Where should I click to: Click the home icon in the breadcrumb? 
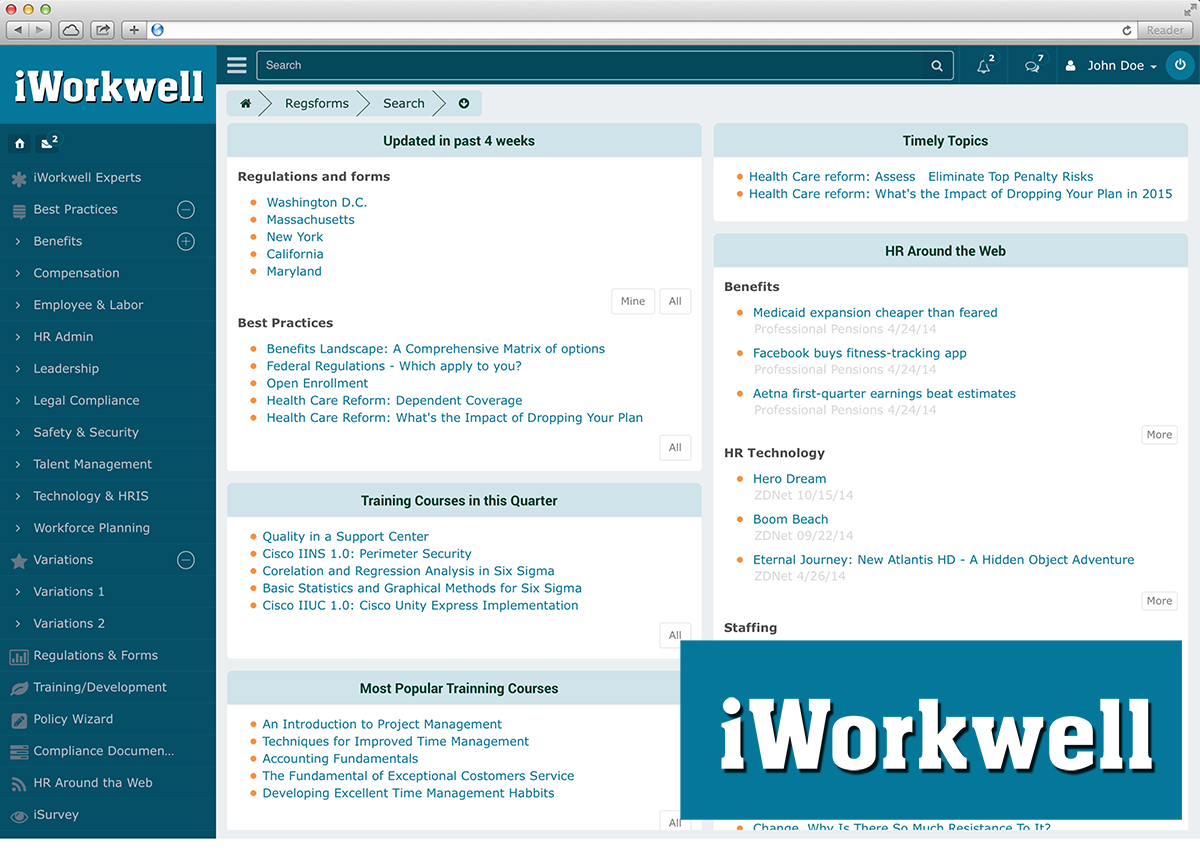tap(243, 102)
